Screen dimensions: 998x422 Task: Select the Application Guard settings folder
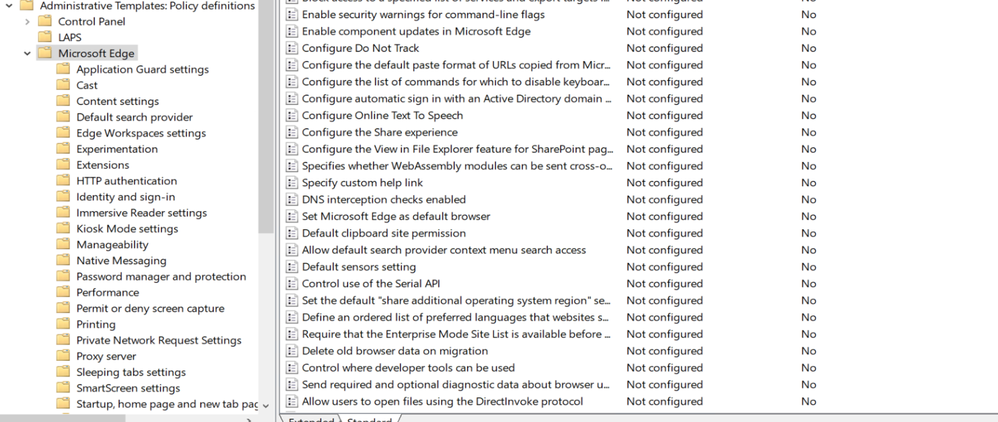142,69
